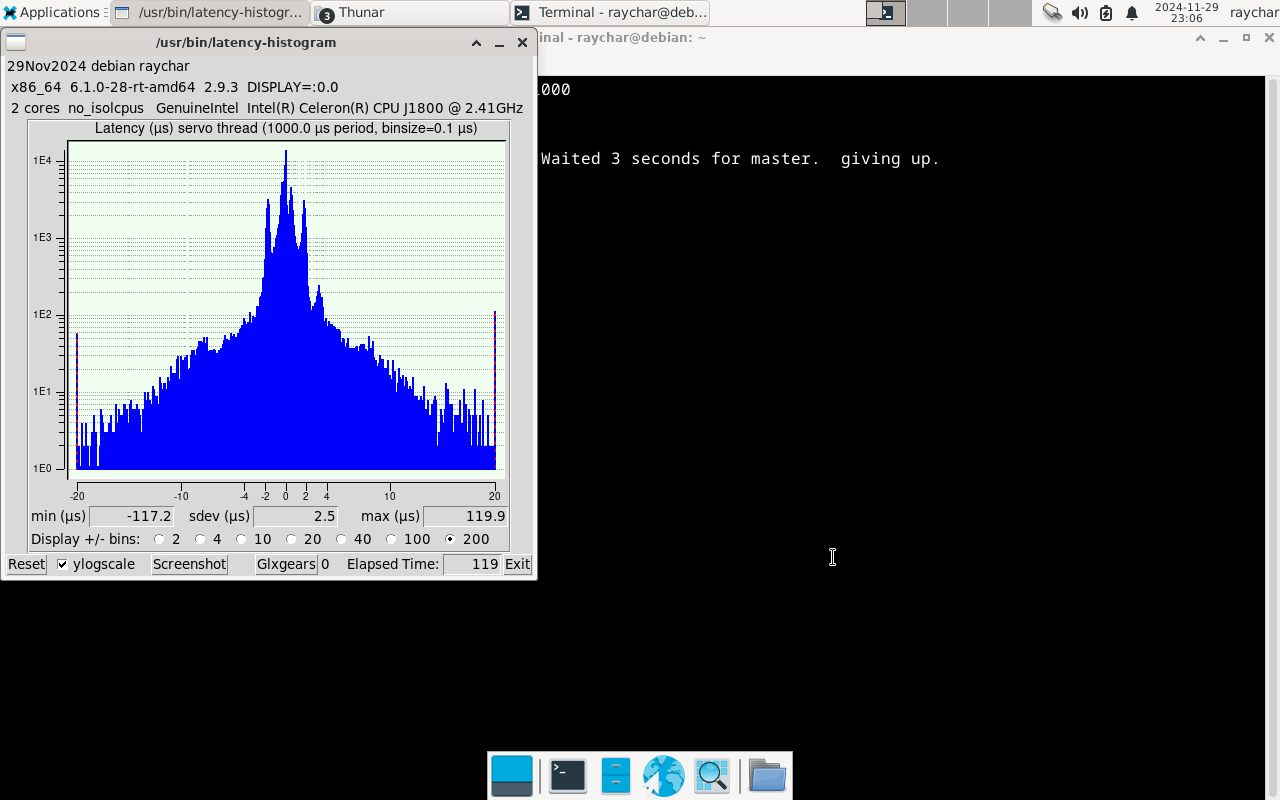
Task: Launch Terminal Emulator from dock
Action: 568,776
